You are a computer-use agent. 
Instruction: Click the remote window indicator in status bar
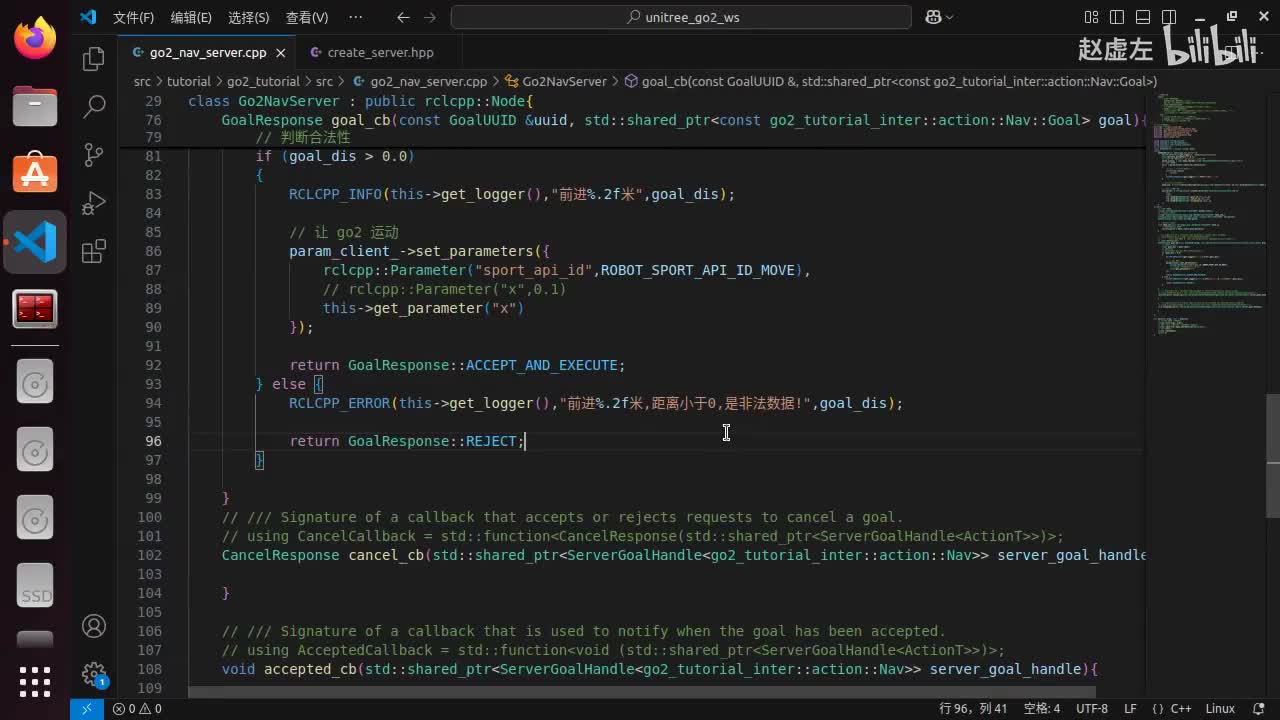pyautogui.click(x=86, y=709)
